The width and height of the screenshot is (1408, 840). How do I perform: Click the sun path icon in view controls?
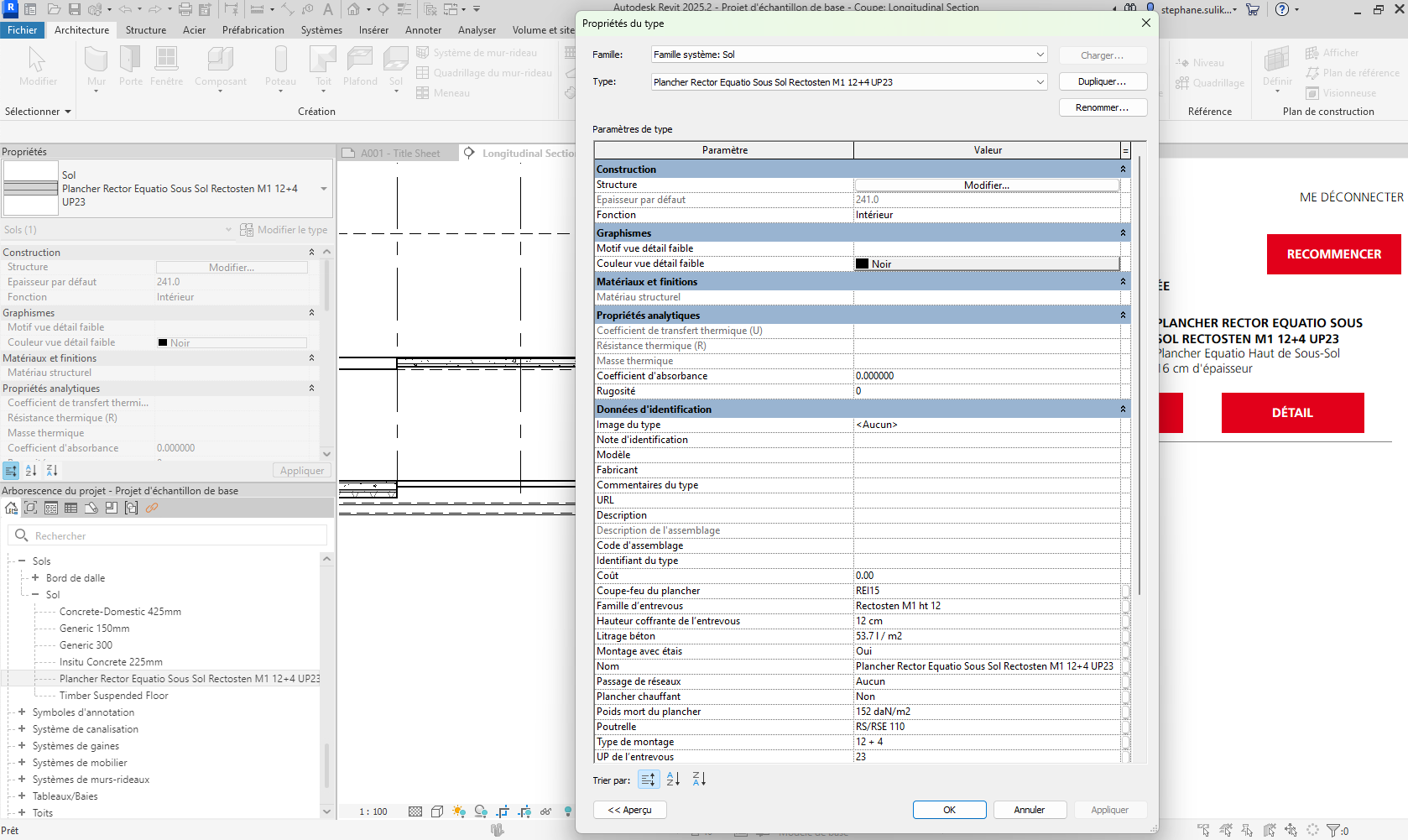coord(458,811)
